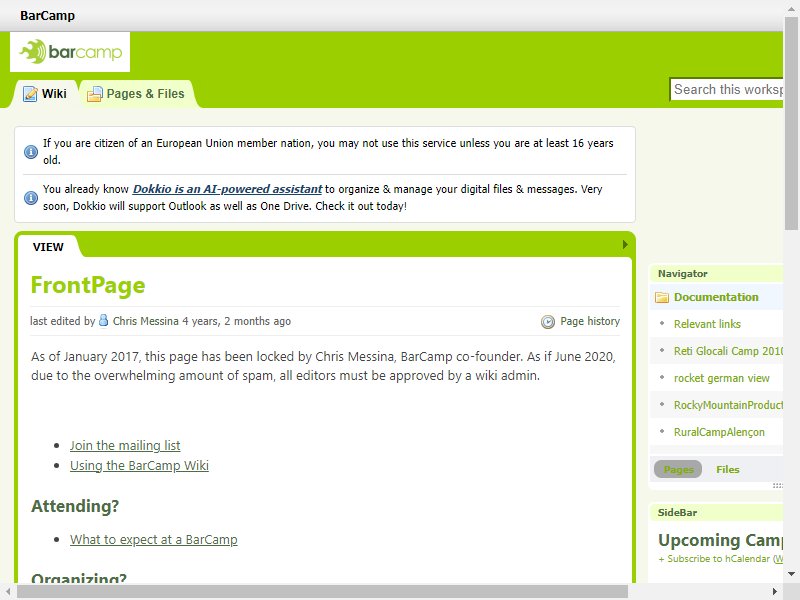Click the Attending? section heading

click(x=75, y=506)
